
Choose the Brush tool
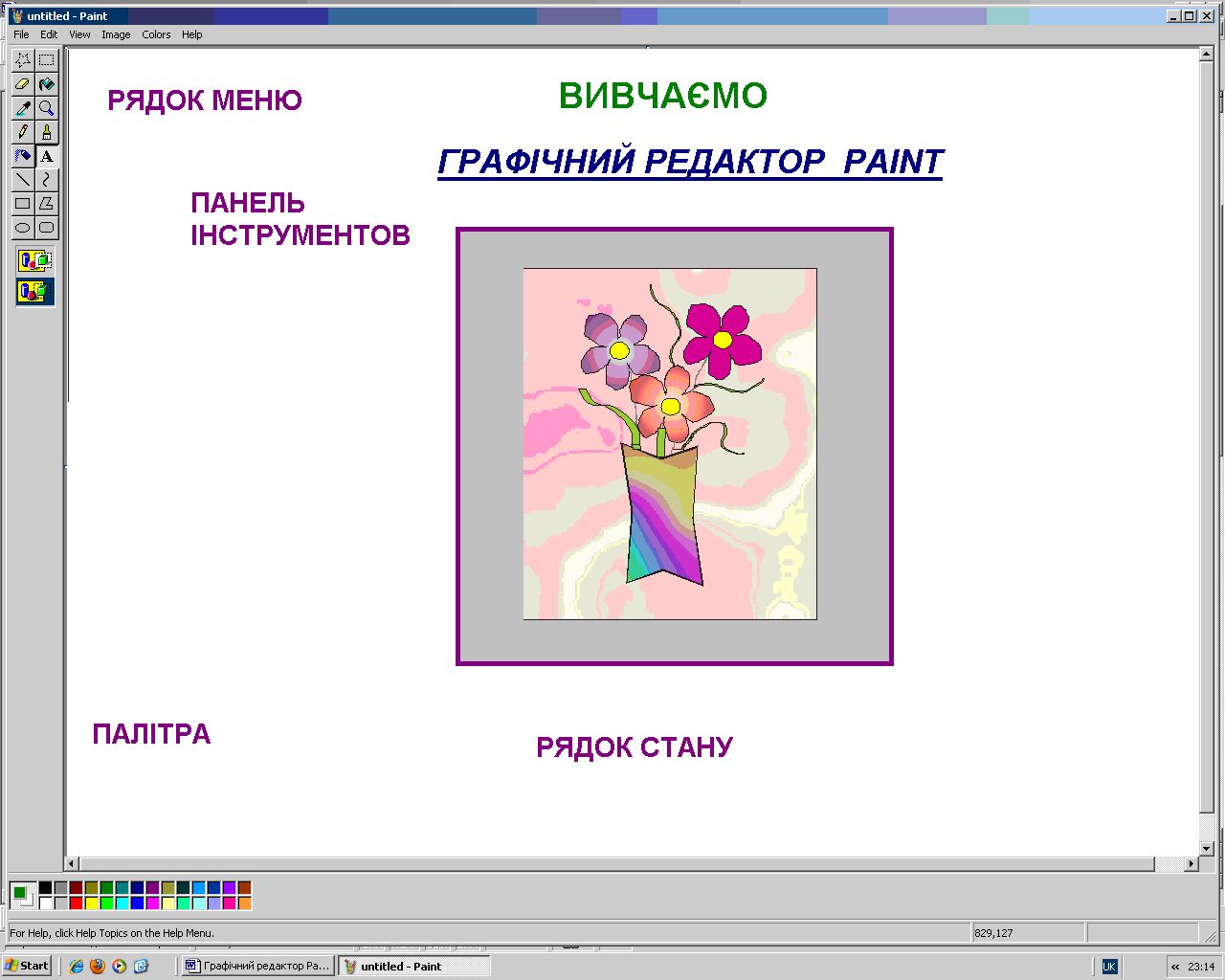click(x=47, y=132)
